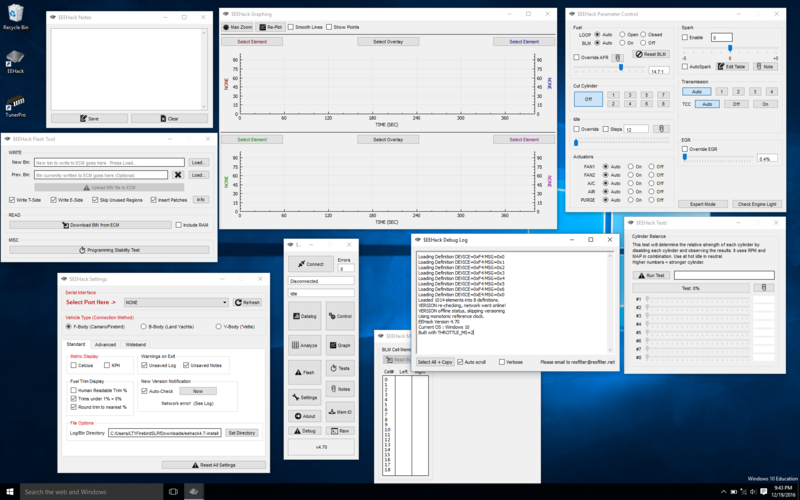The height and width of the screenshot is (500, 800).
Task: Switch to the Wideband settings tab
Action: pyautogui.click(x=135, y=344)
